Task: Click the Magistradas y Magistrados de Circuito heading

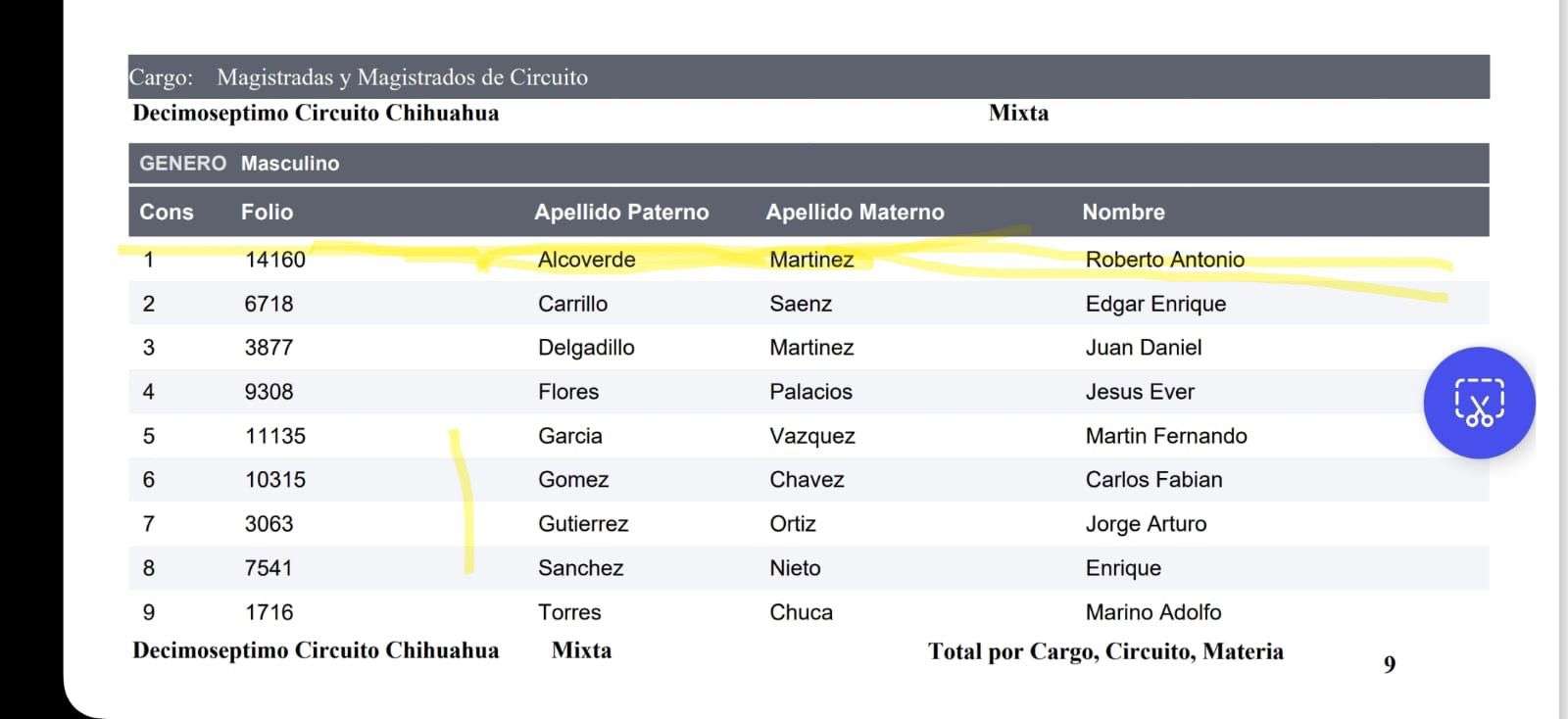Action: 402,77
